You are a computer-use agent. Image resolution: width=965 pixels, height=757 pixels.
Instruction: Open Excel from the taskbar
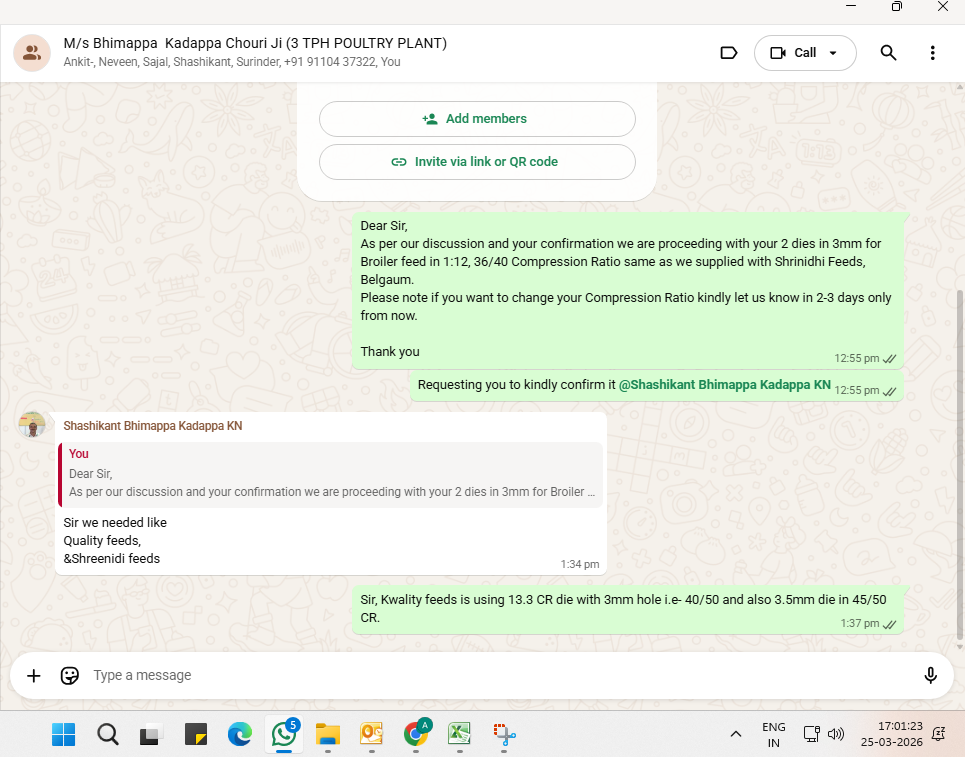pos(459,735)
